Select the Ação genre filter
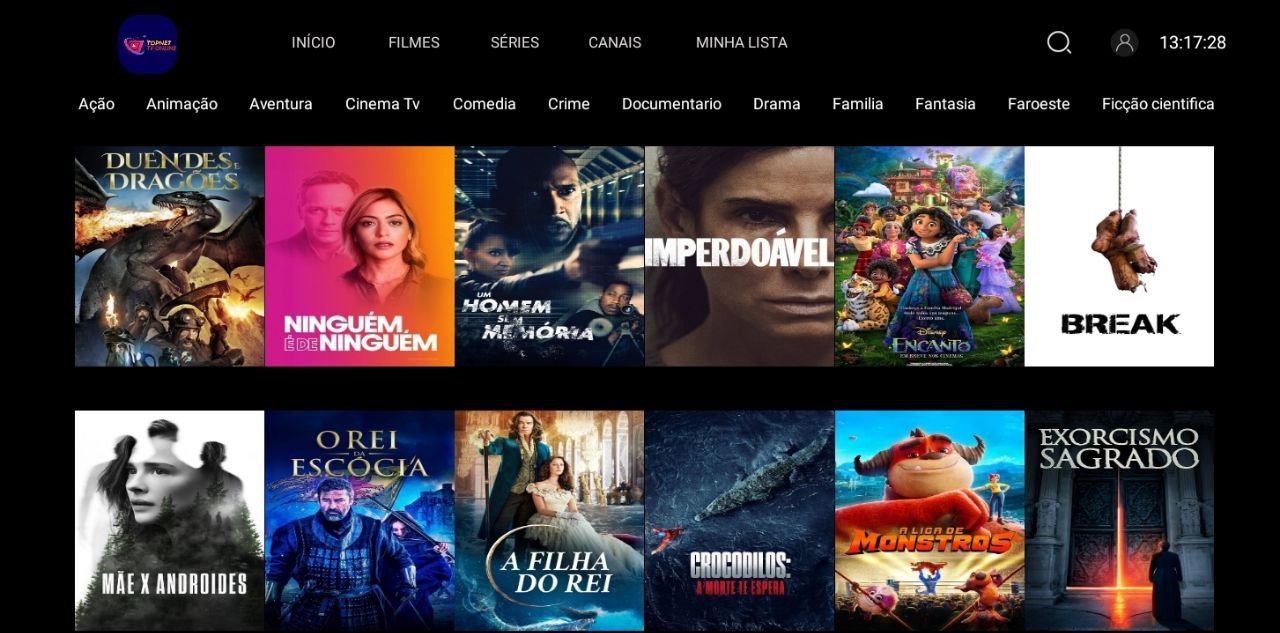The image size is (1280, 633). 96,104
